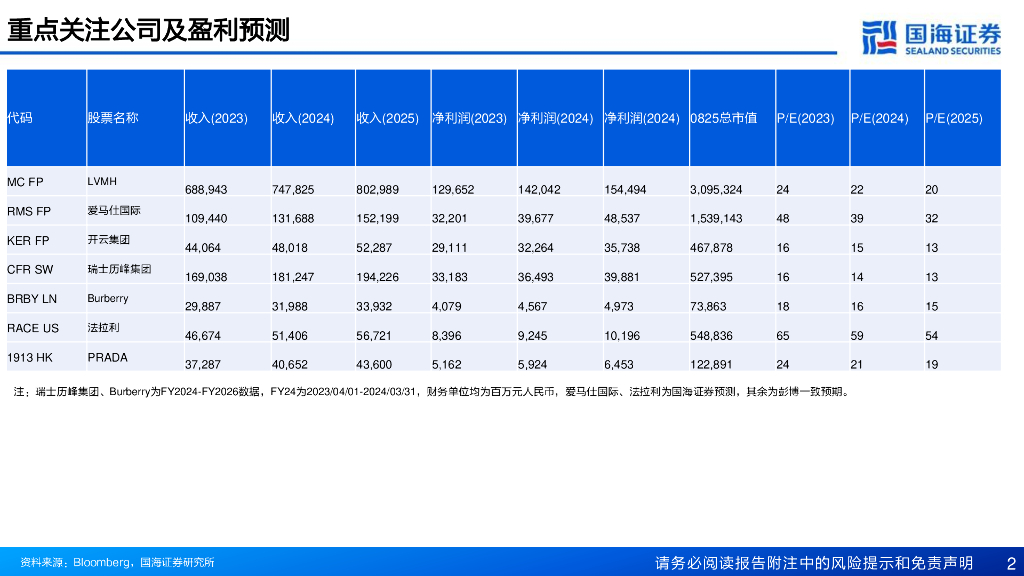1024x576 pixels.
Task: Click the disclaimer text 请务必阅读报告附注
Action: 814,563
